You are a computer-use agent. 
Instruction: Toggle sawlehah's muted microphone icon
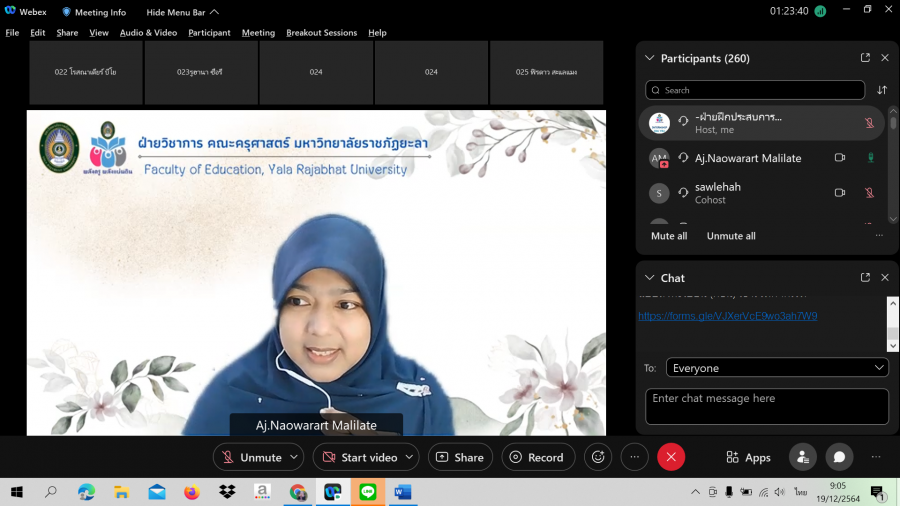pos(869,192)
